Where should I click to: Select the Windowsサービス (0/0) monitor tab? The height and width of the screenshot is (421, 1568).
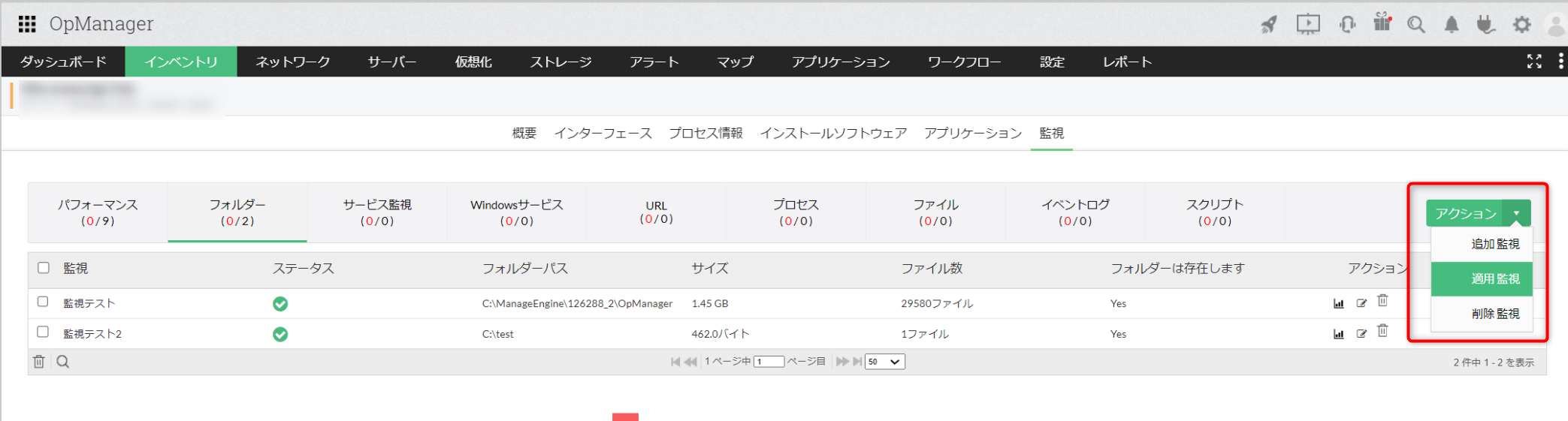click(x=517, y=212)
